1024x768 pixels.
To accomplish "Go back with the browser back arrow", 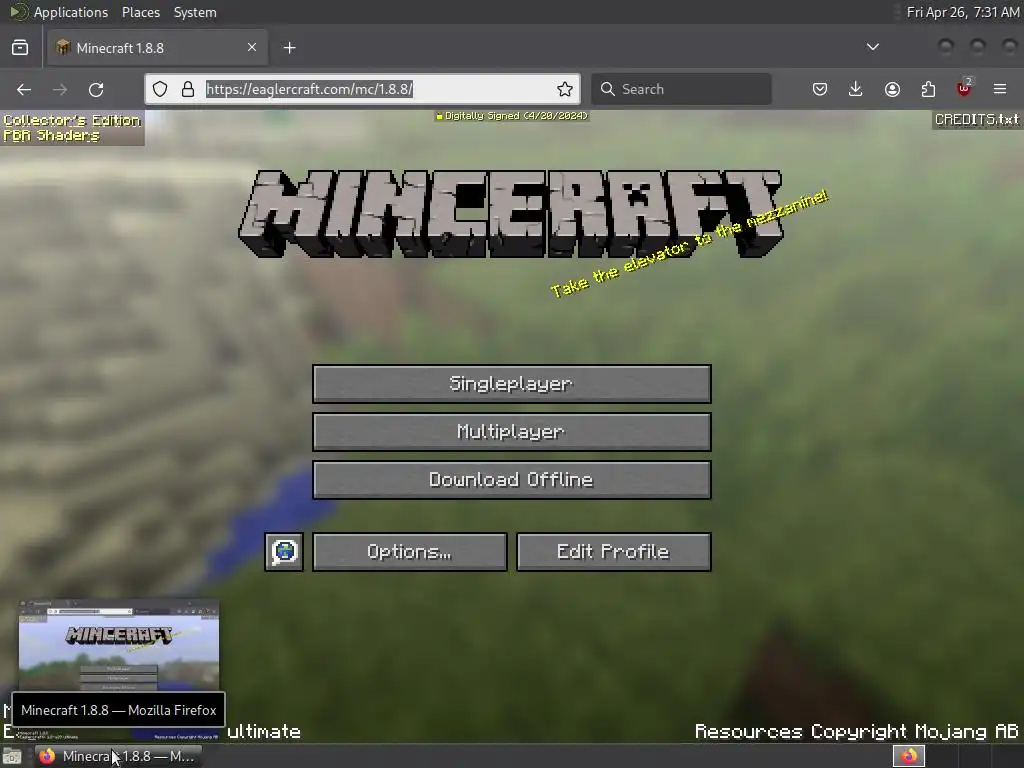I will coord(24,89).
